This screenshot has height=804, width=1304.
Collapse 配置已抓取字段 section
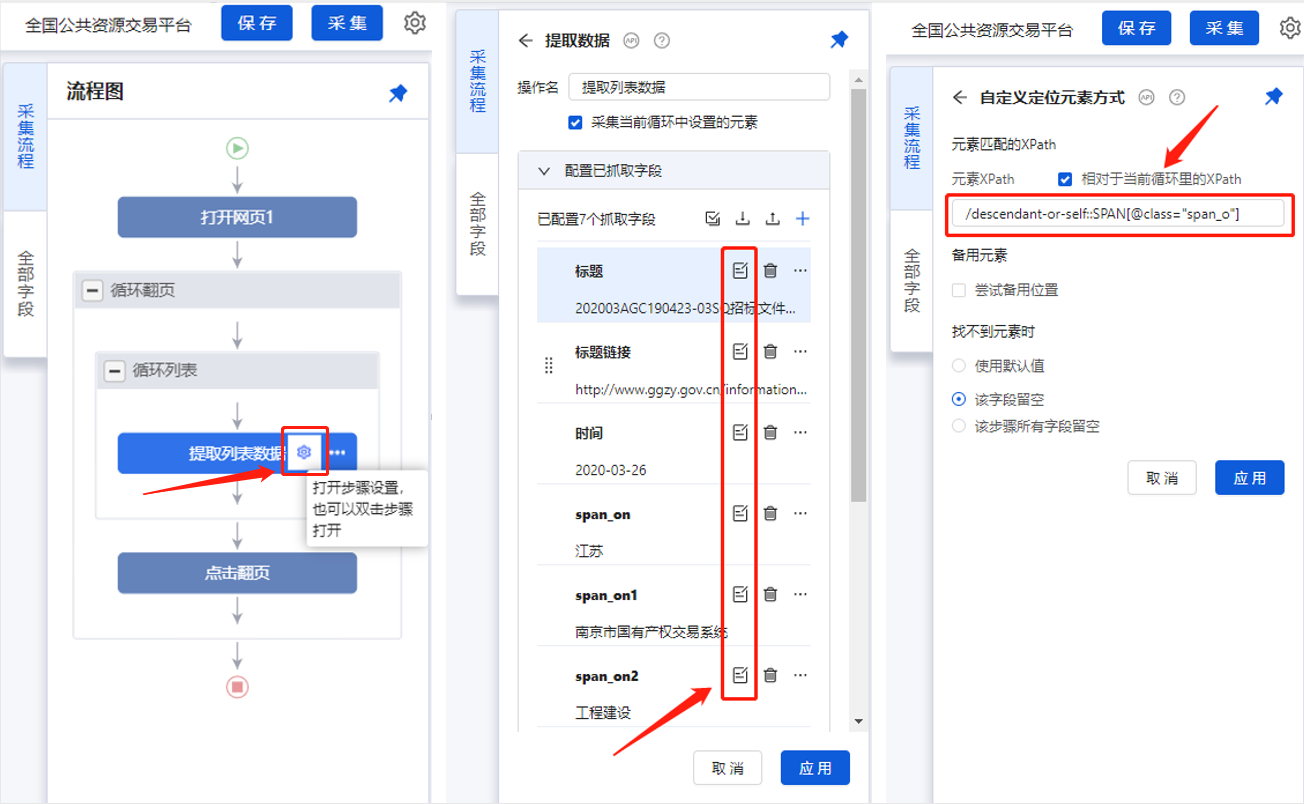(x=544, y=171)
